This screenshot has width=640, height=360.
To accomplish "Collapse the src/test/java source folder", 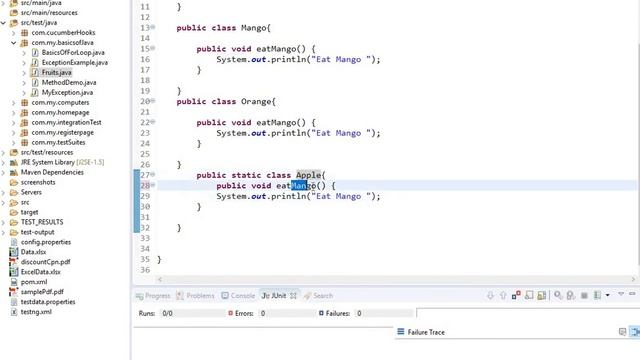I will (x=3, y=23).
